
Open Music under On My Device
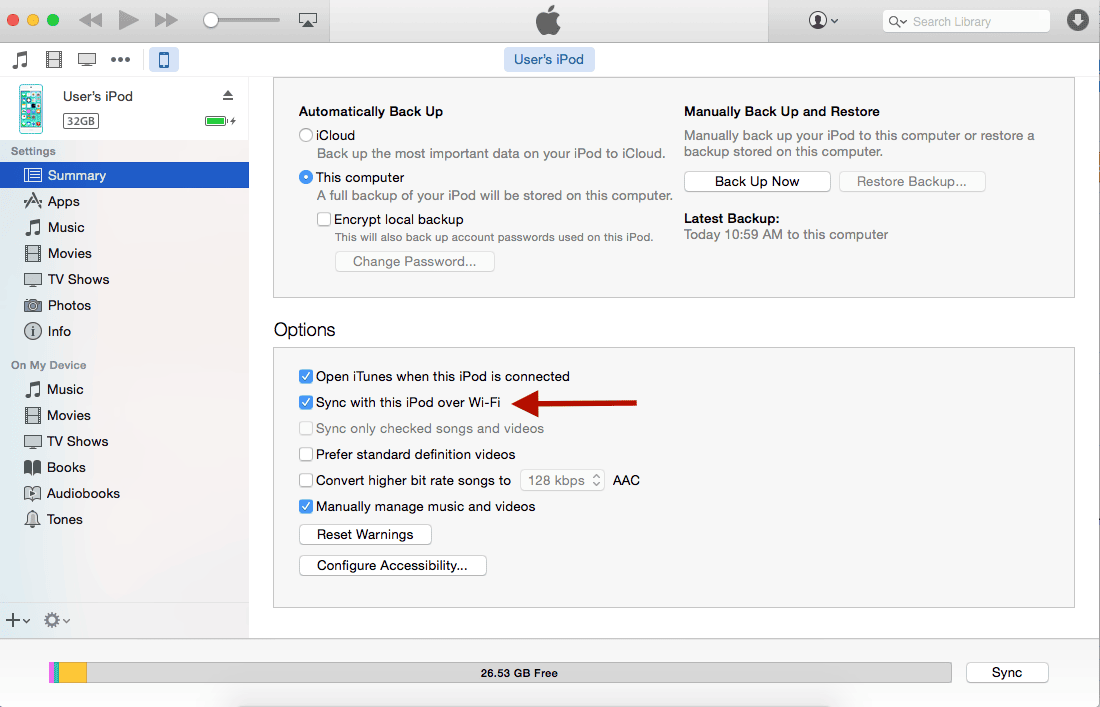click(124, 389)
